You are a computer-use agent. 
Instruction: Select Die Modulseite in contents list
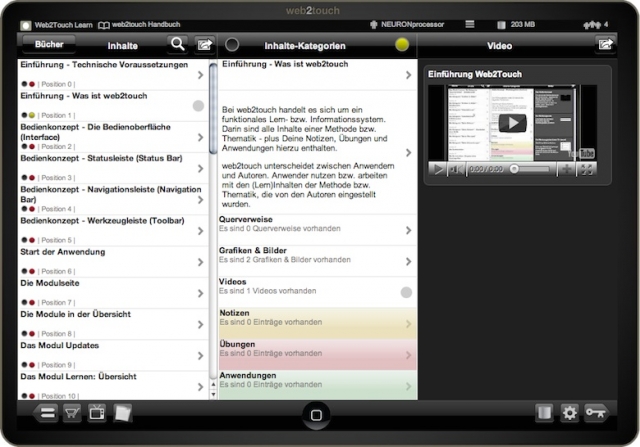click(x=113, y=293)
